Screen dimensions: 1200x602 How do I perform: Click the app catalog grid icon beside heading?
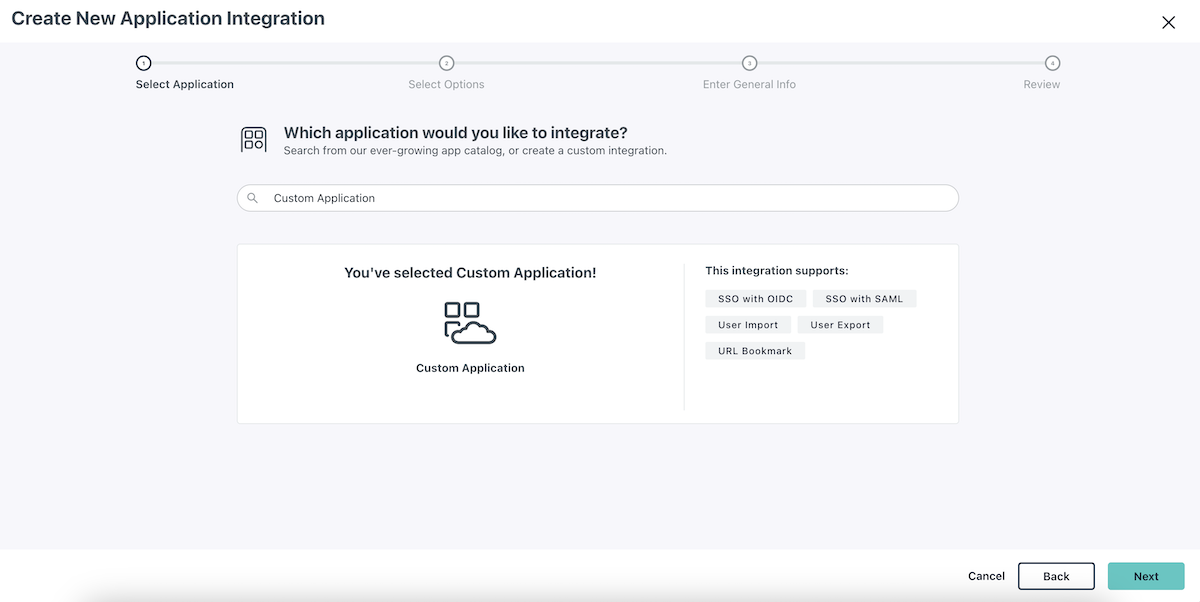tap(254, 140)
